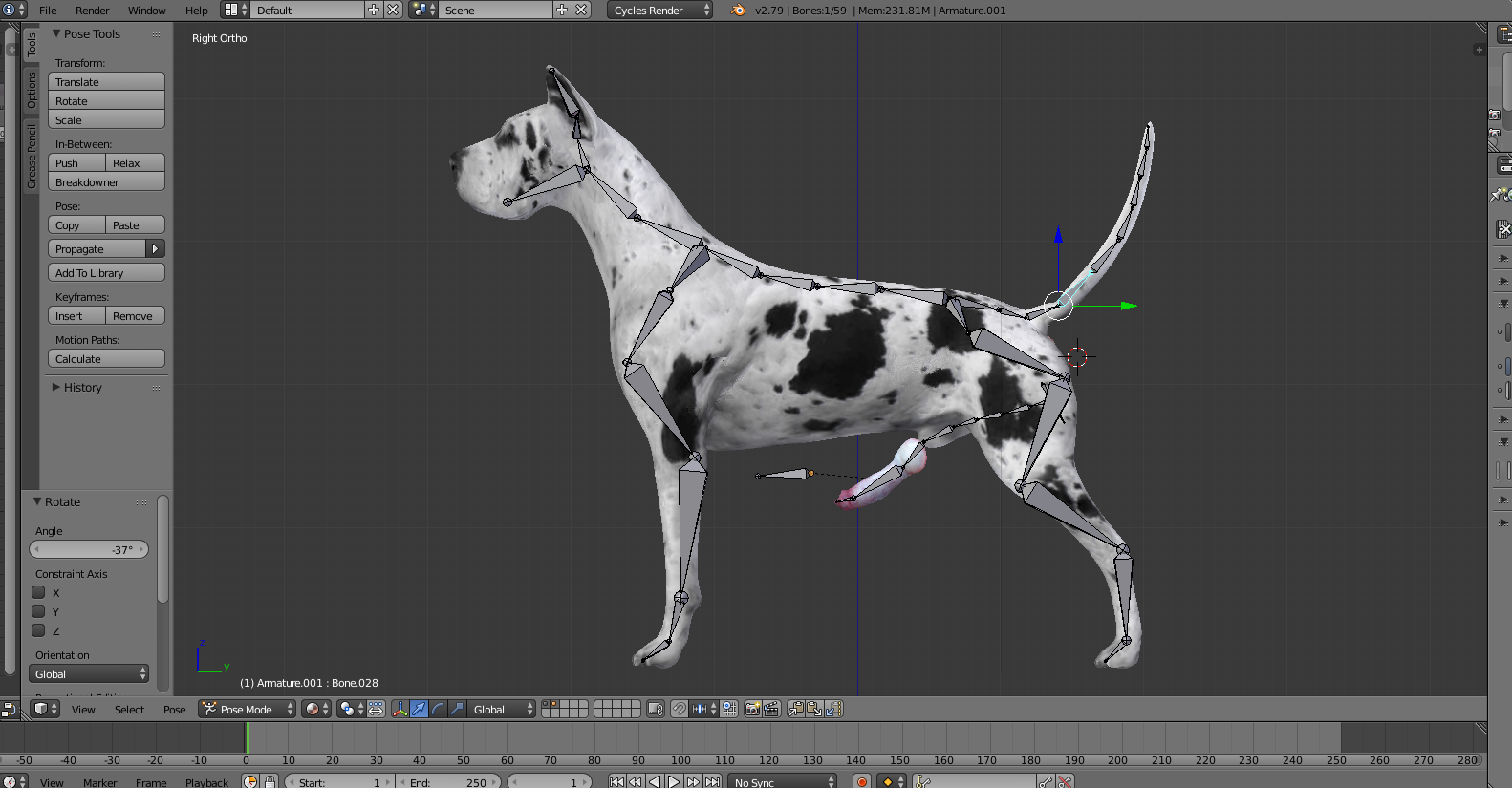Render OpenGL animation of viewport

[771, 709]
